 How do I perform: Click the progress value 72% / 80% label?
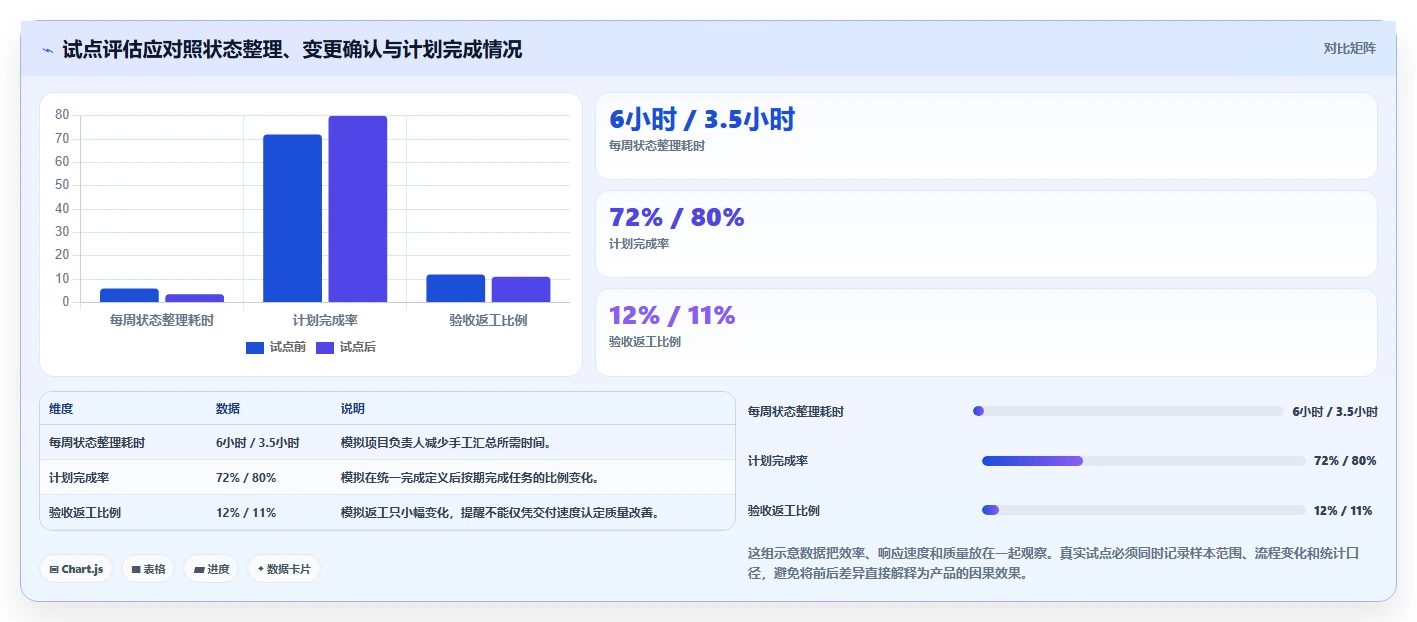[x=1345, y=461]
